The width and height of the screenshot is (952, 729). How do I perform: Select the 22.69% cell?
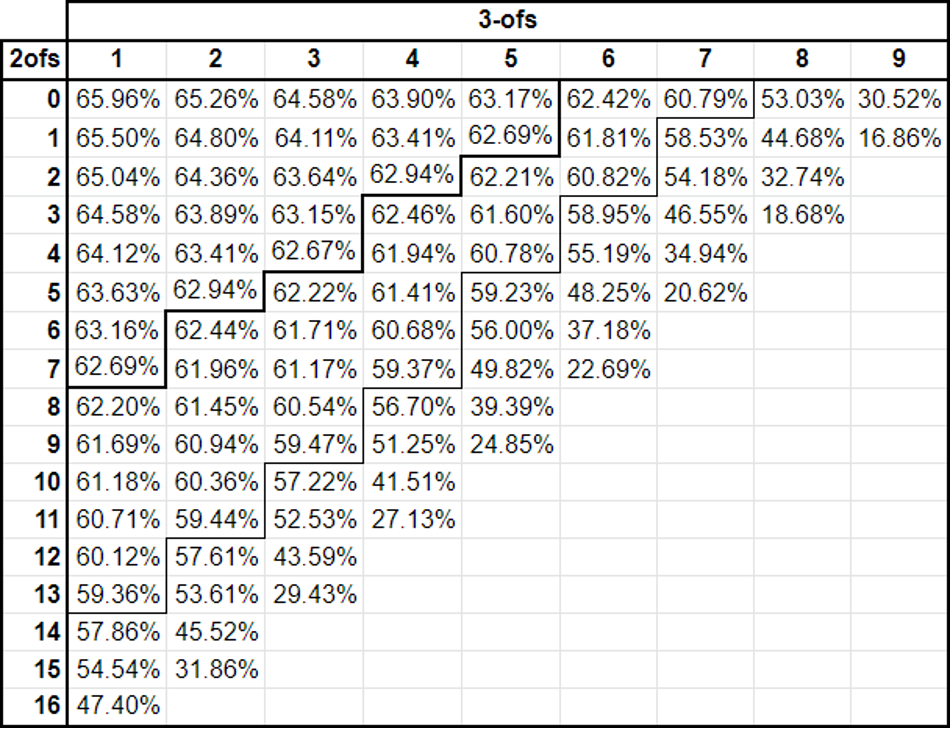tap(608, 368)
